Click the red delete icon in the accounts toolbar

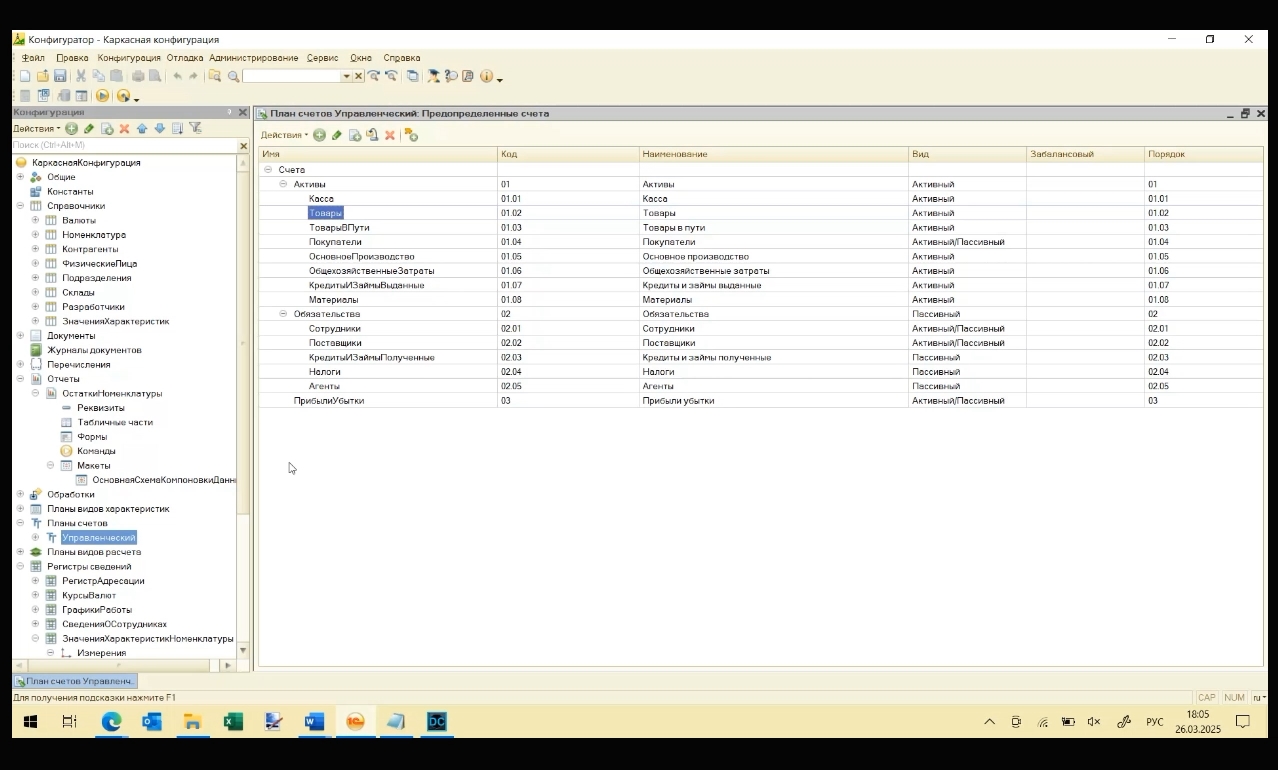pyautogui.click(x=390, y=135)
